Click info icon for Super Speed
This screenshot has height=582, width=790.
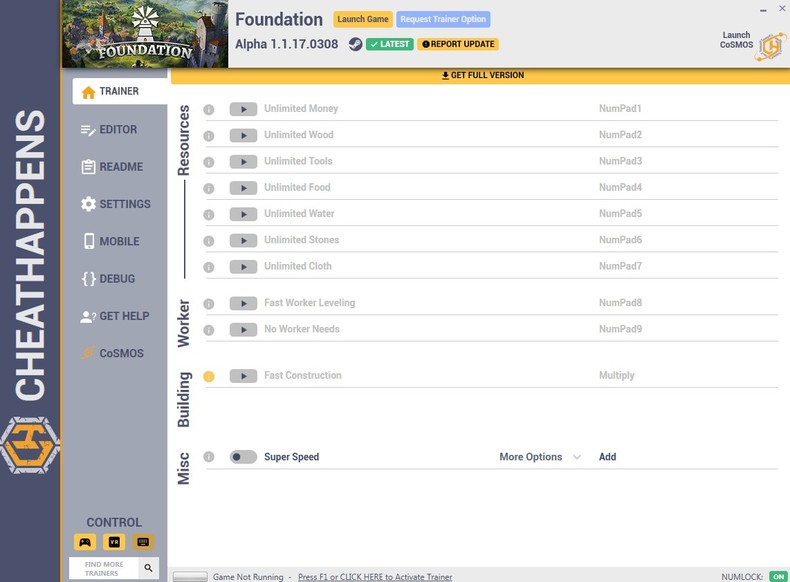click(x=209, y=457)
